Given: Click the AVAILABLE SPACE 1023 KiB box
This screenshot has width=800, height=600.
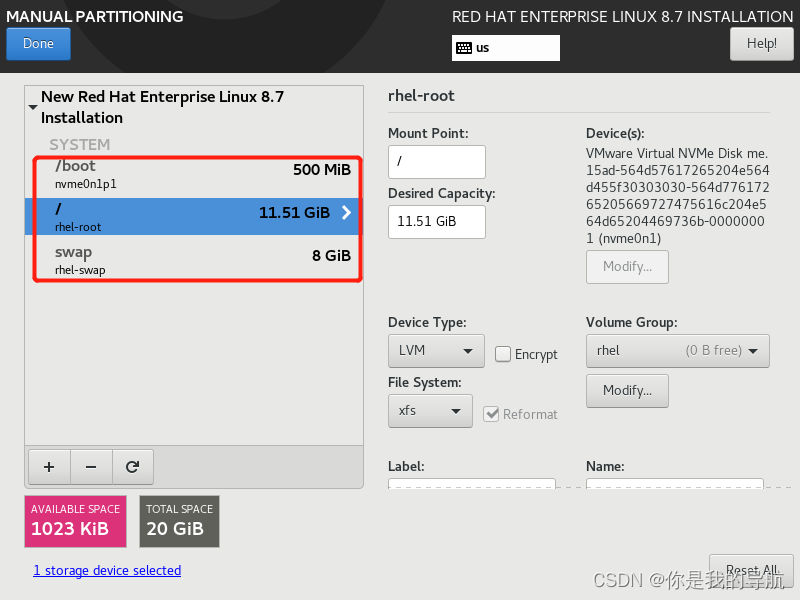Looking at the screenshot, I should coord(76,521).
